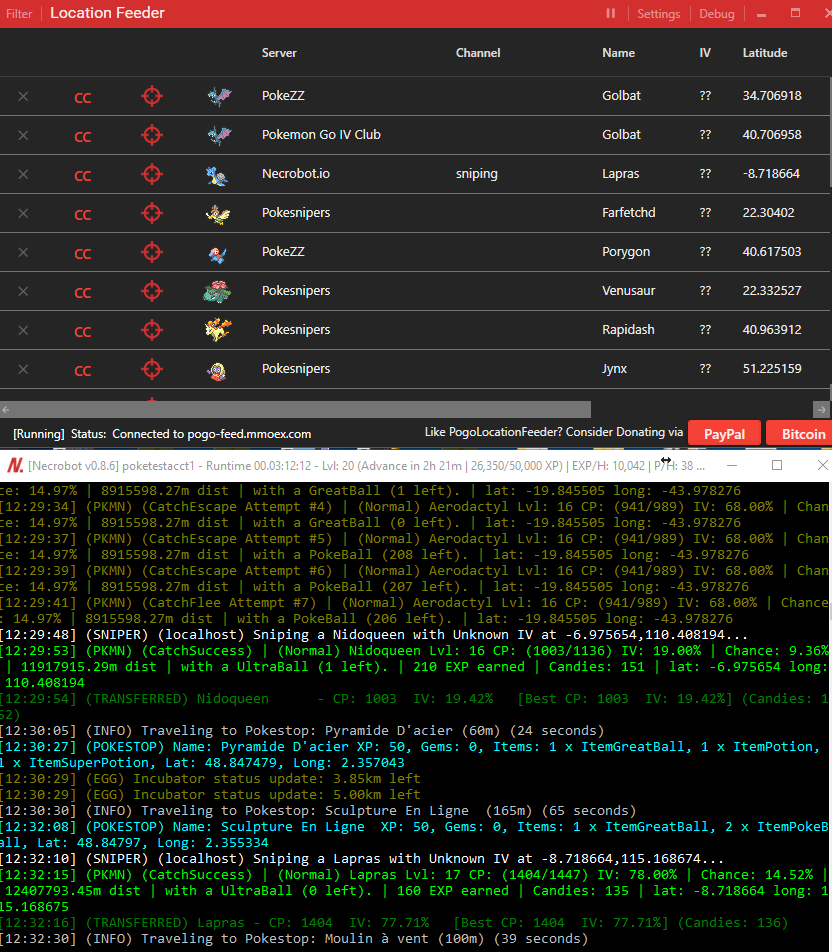Select the 'Pokemon Go IV Club' server cell
Viewport: 832px width, 952px height.
(321, 135)
